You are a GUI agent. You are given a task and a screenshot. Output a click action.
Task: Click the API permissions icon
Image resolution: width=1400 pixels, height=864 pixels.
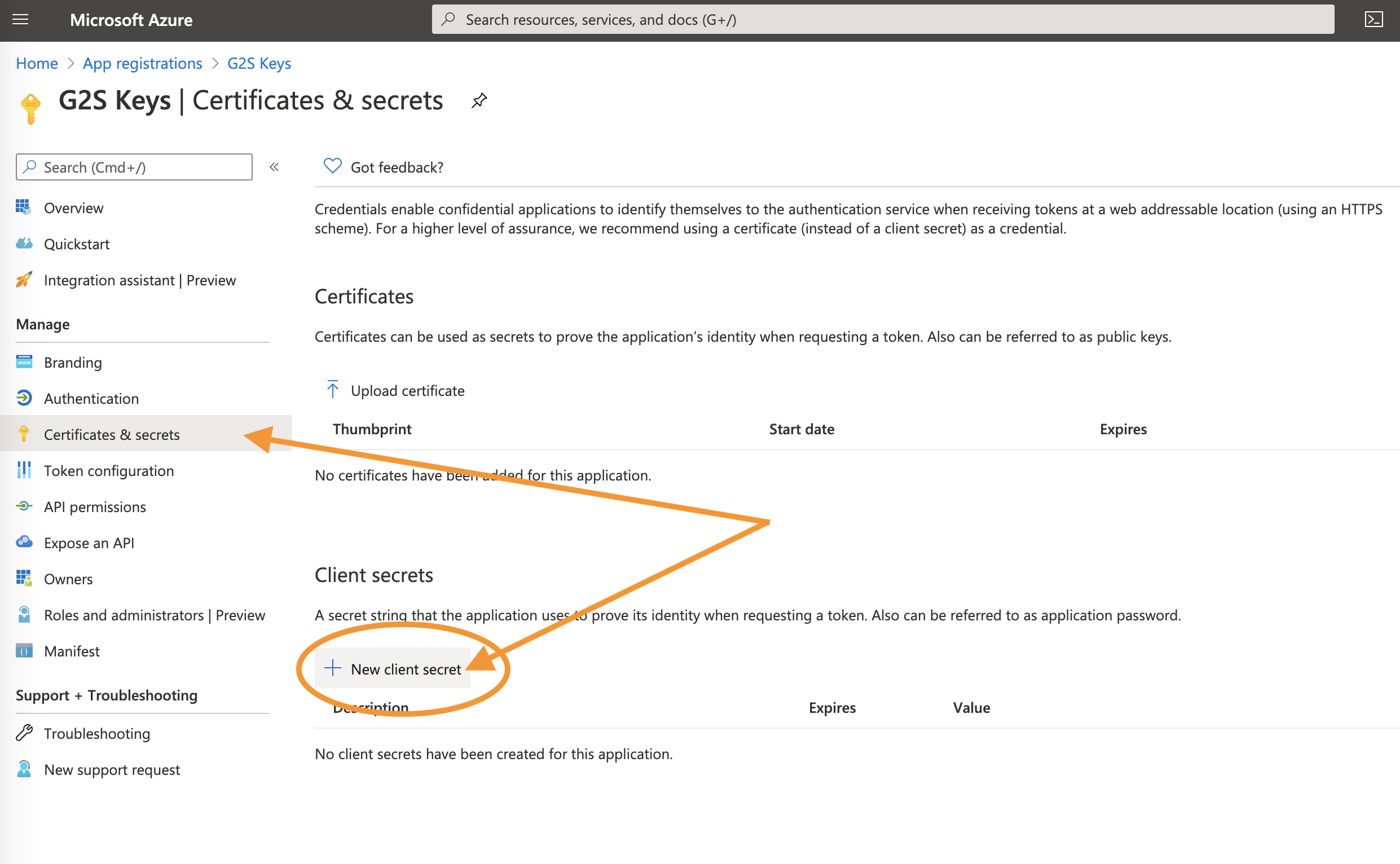[x=24, y=506]
